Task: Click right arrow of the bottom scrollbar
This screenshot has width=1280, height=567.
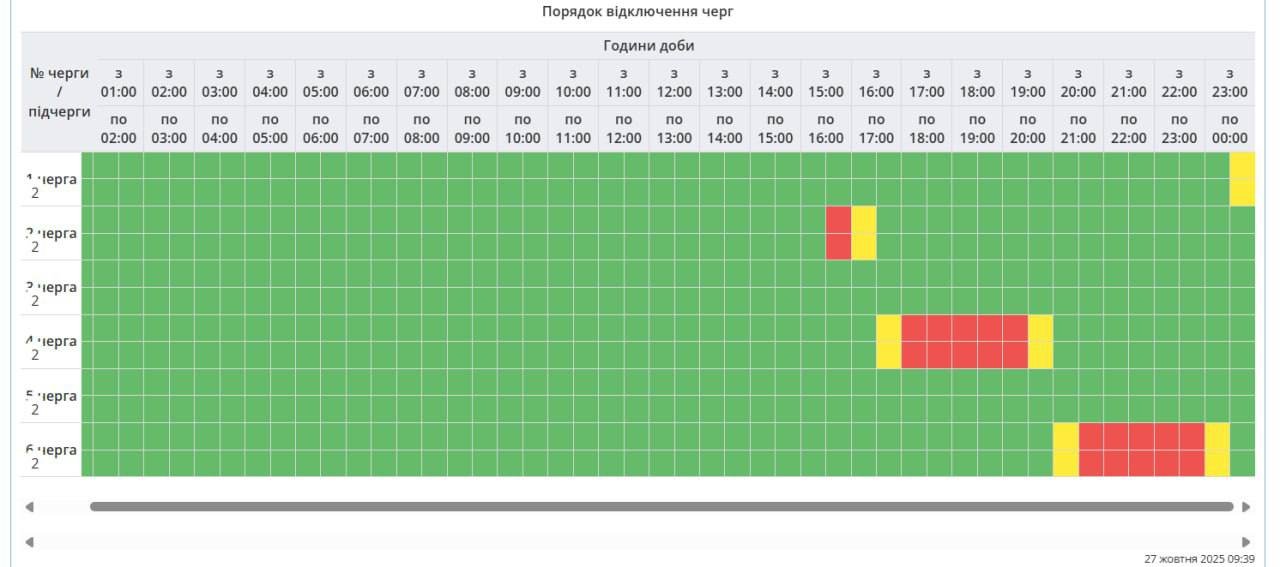Action: [x=1246, y=542]
